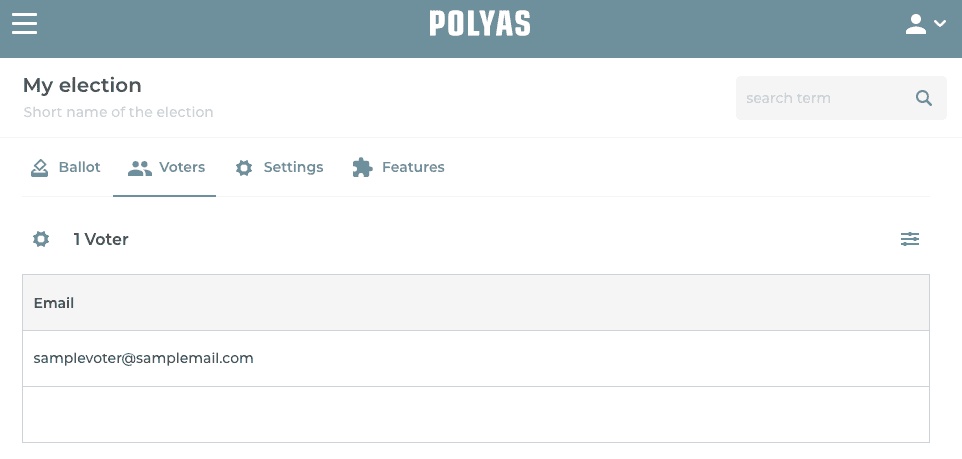Click the Features puzzle piece icon
The image size is (962, 459).
click(362, 168)
